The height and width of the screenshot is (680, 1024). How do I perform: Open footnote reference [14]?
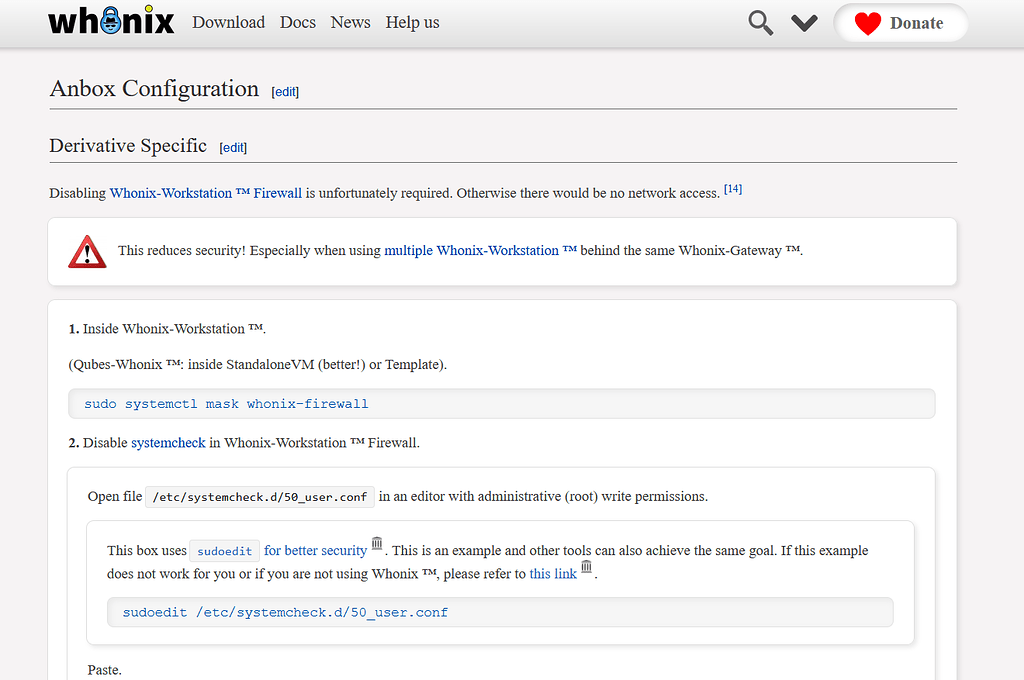pos(733,188)
